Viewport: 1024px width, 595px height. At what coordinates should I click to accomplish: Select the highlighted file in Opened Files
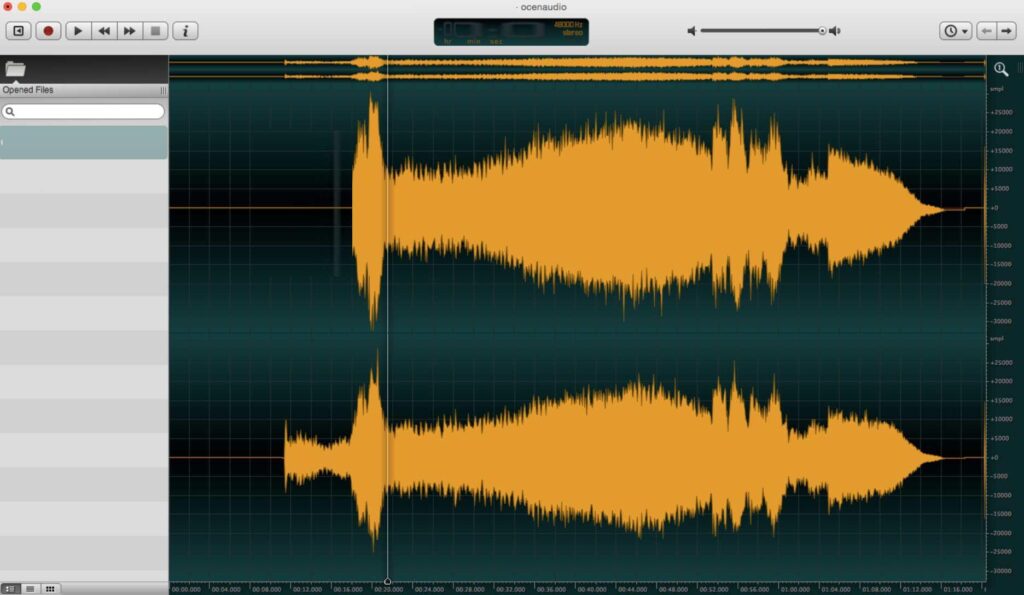point(84,142)
